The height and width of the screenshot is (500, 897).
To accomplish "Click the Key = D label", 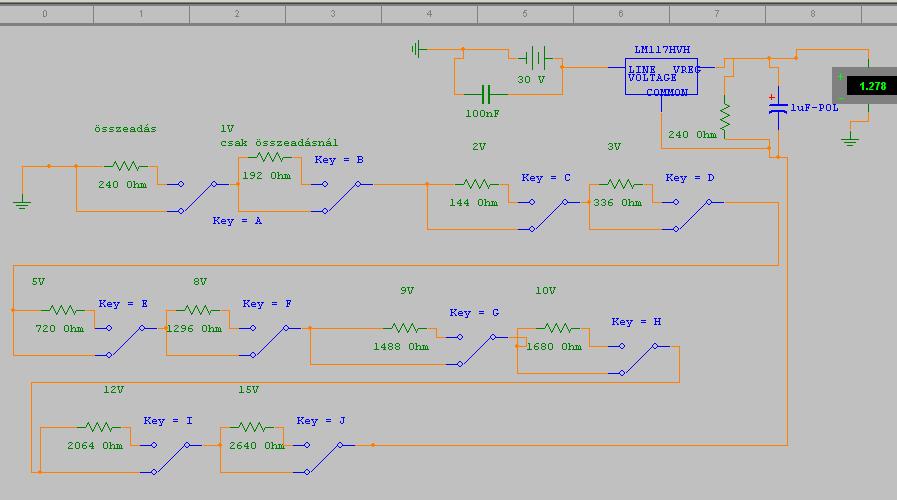I will tap(690, 177).
